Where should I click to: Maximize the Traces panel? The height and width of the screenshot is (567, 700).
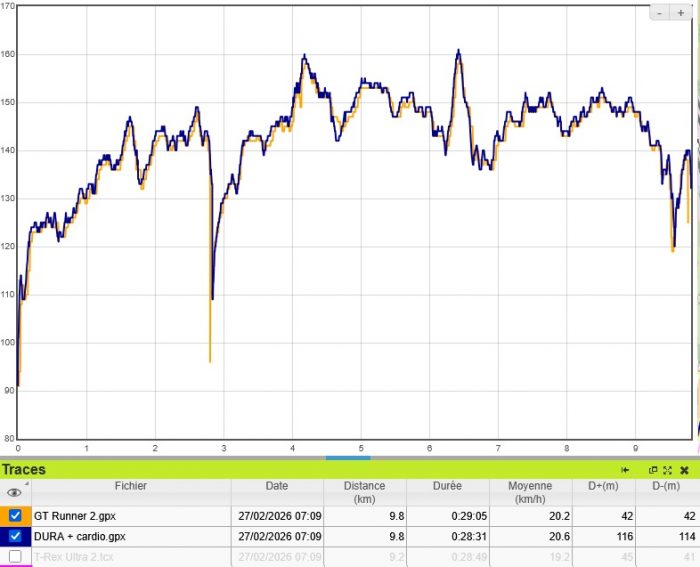(667, 470)
